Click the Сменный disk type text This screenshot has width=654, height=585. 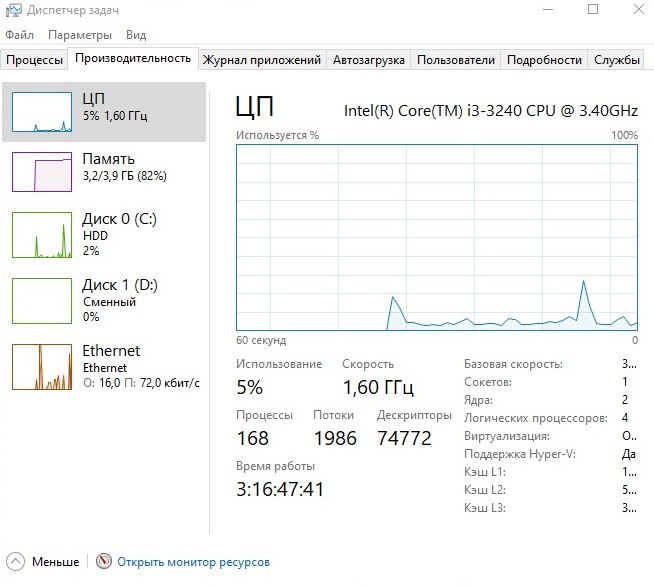coord(109,302)
